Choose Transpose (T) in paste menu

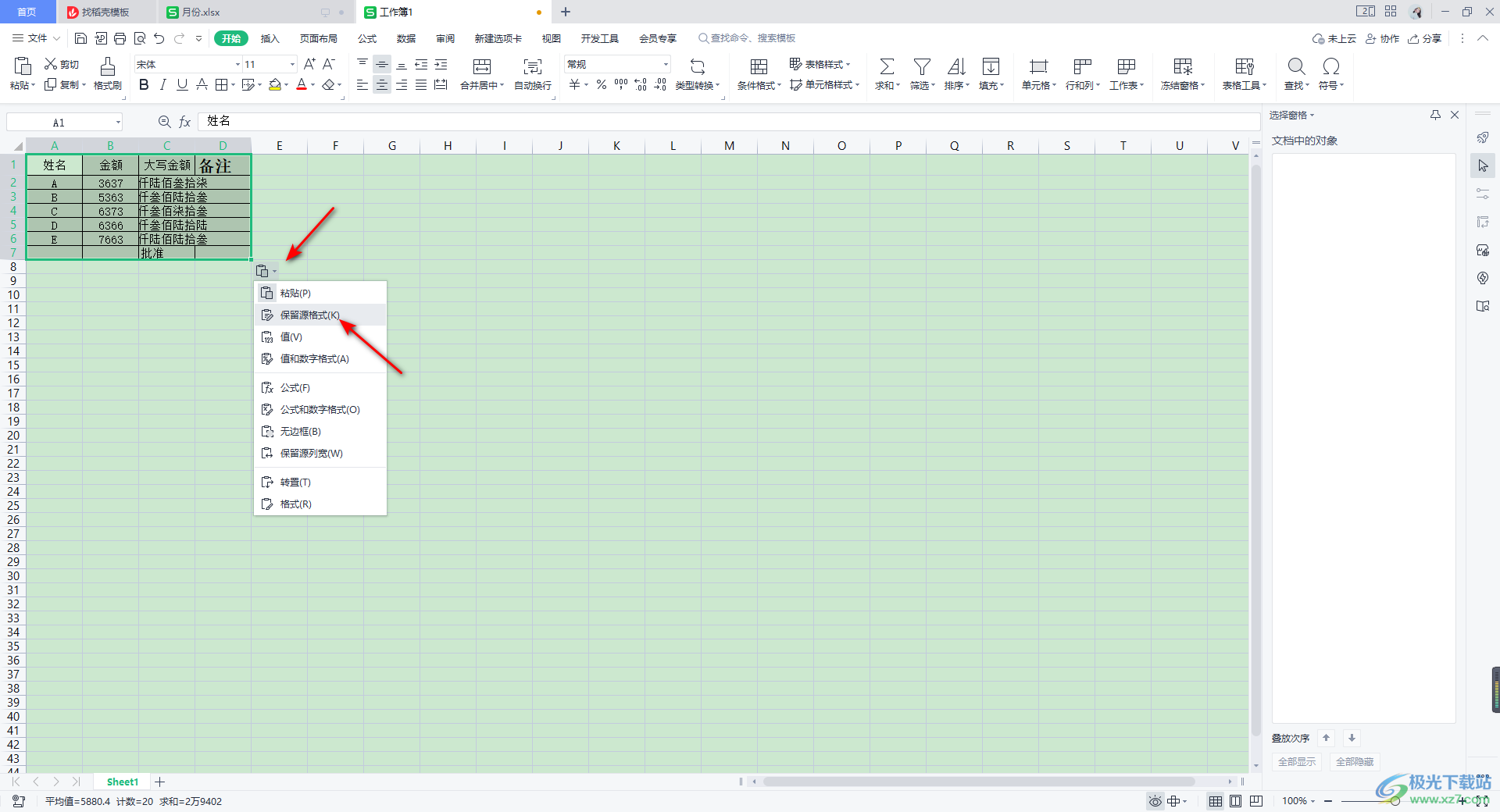(320, 483)
